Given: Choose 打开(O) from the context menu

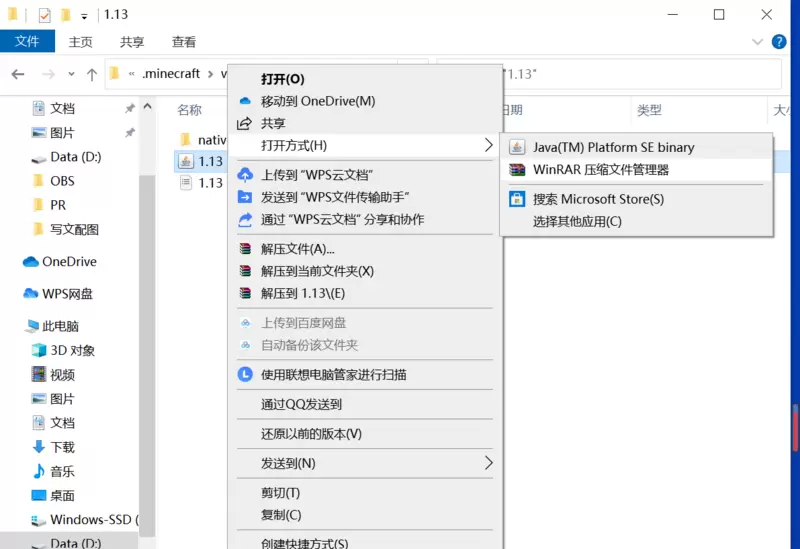Looking at the screenshot, I should pyautogui.click(x=365, y=79).
